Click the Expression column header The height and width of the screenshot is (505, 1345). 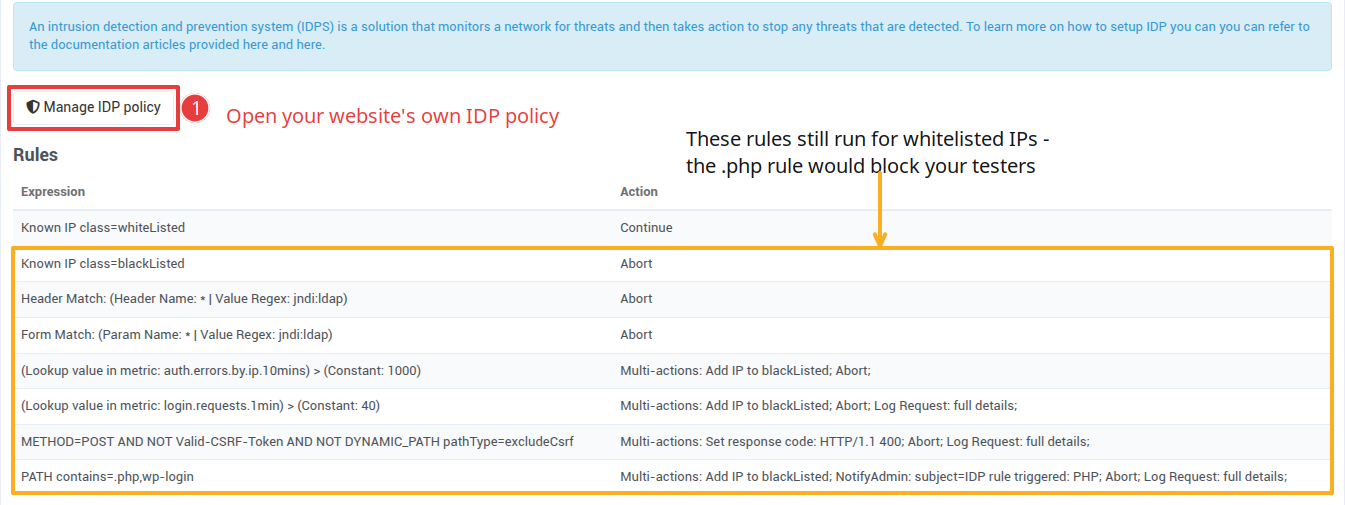point(53,191)
